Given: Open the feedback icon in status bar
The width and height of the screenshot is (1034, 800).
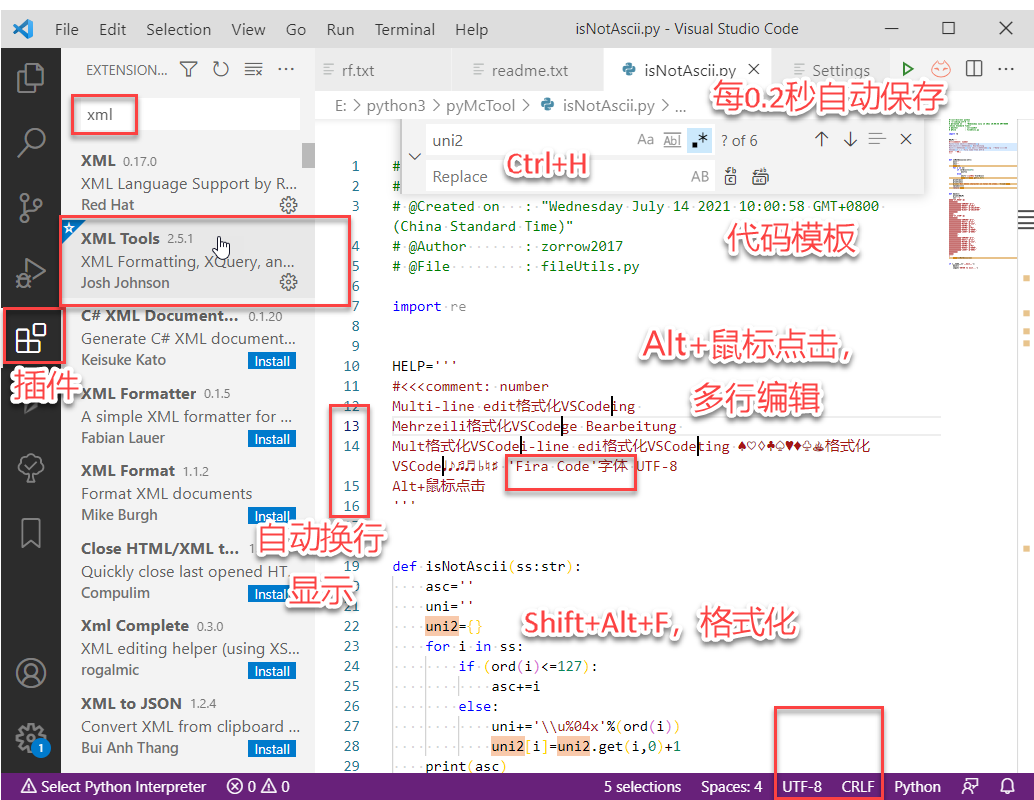Looking at the screenshot, I should pos(970,786).
